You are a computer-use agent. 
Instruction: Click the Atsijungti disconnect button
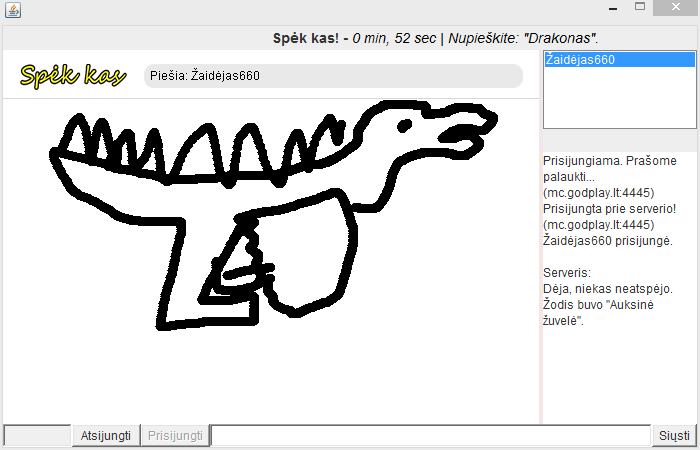click(x=106, y=435)
